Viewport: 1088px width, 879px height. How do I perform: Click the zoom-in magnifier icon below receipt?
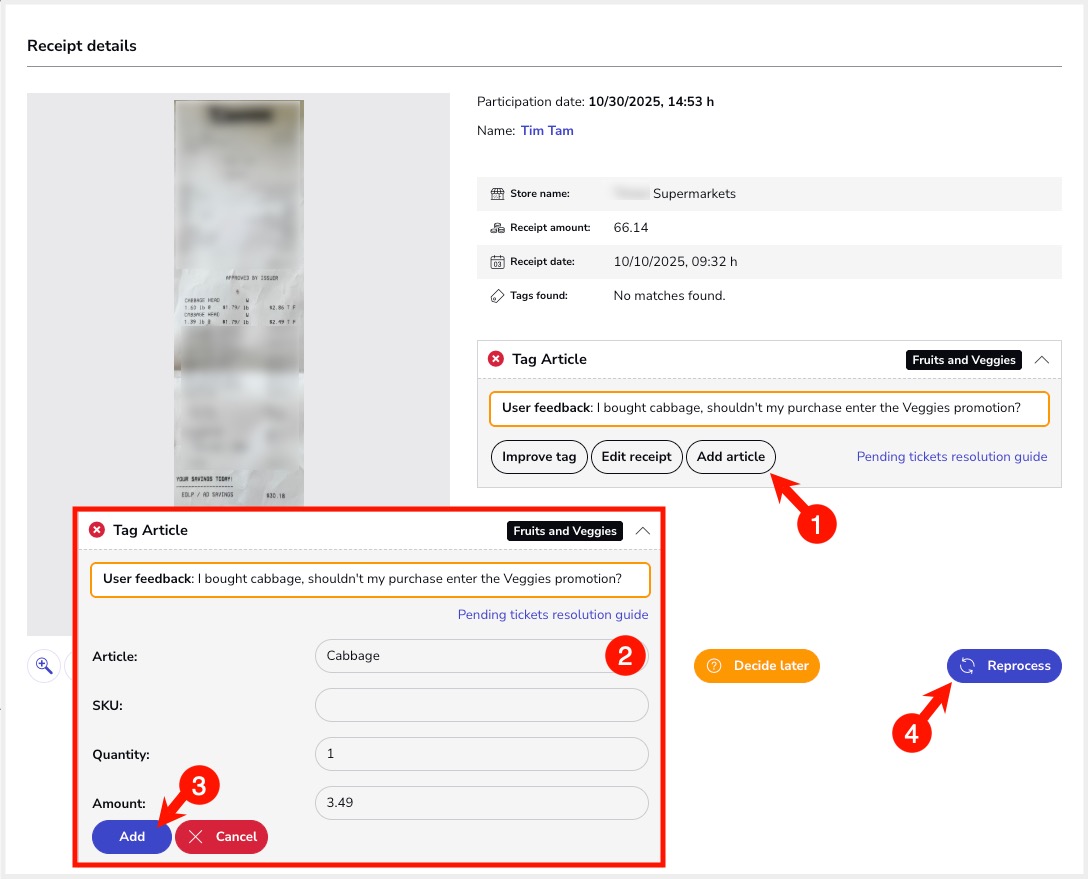click(x=44, y=666)
